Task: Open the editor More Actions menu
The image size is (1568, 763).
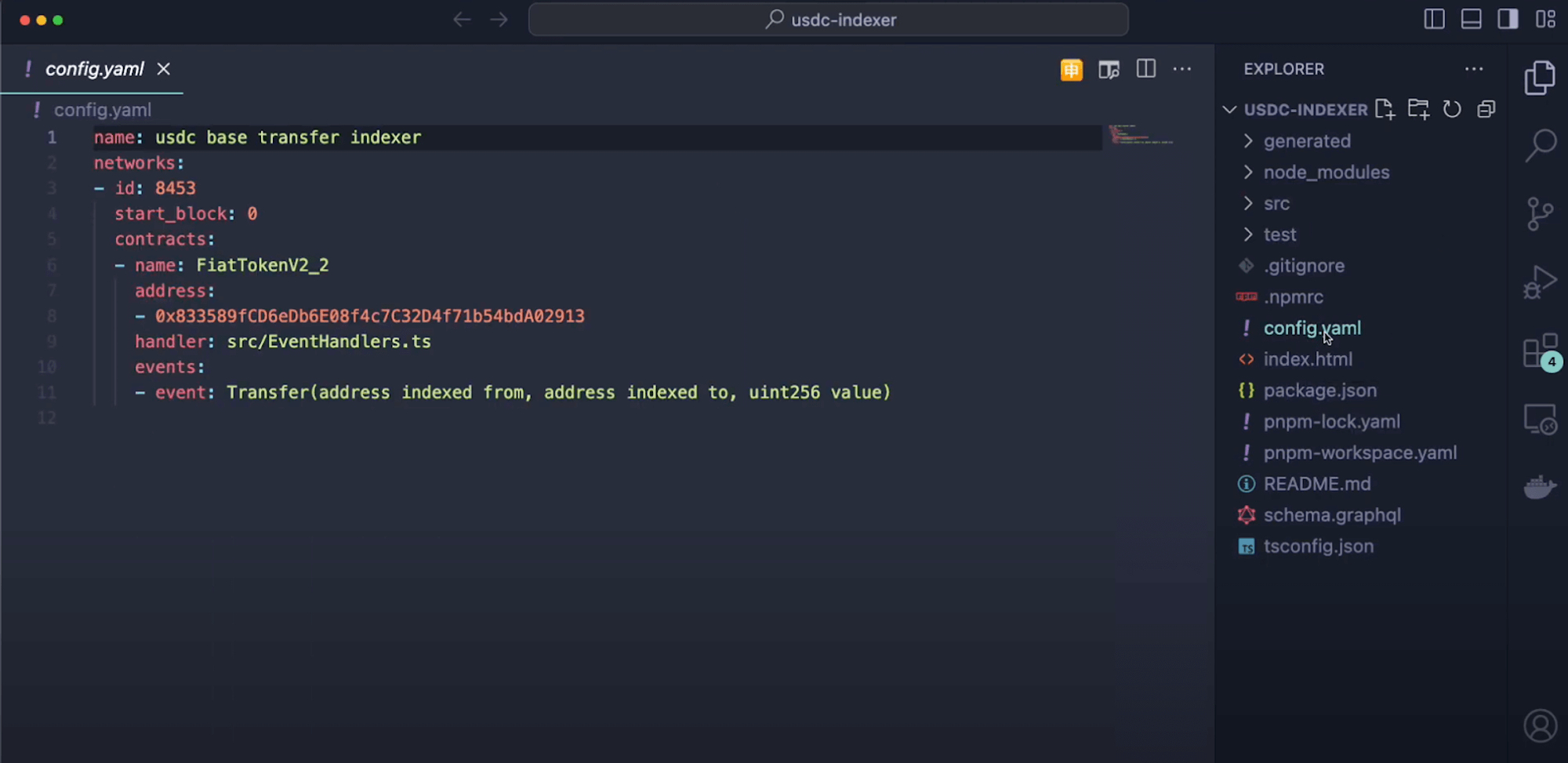Action: point(1182,69)
